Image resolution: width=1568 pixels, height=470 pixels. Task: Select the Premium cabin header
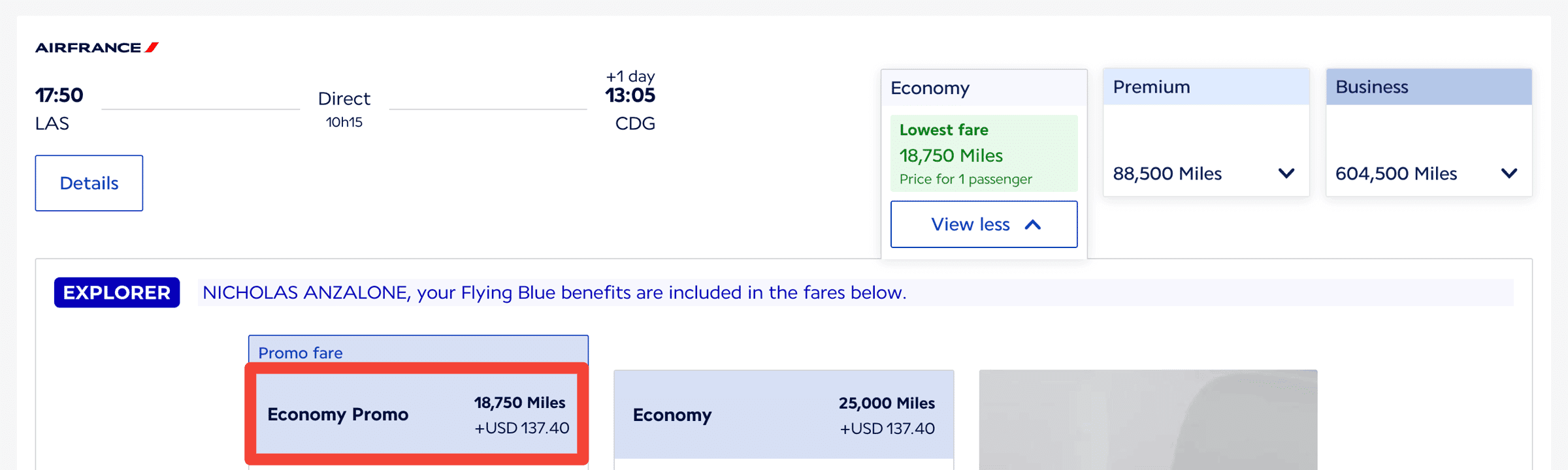click(1205, 87)
